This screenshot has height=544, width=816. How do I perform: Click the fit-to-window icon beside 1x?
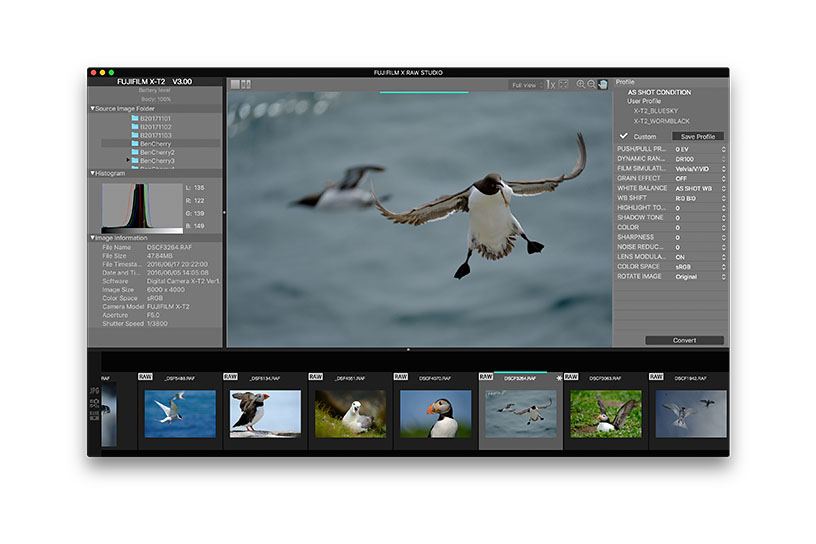563,85
